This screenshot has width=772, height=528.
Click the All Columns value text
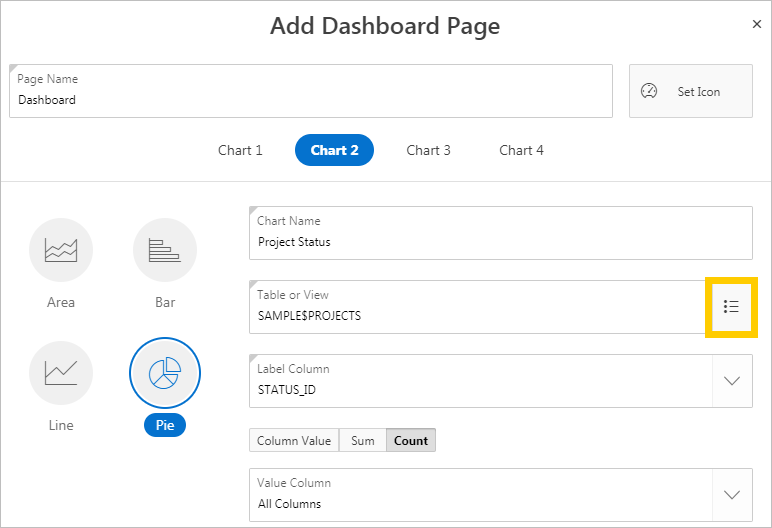290,504
